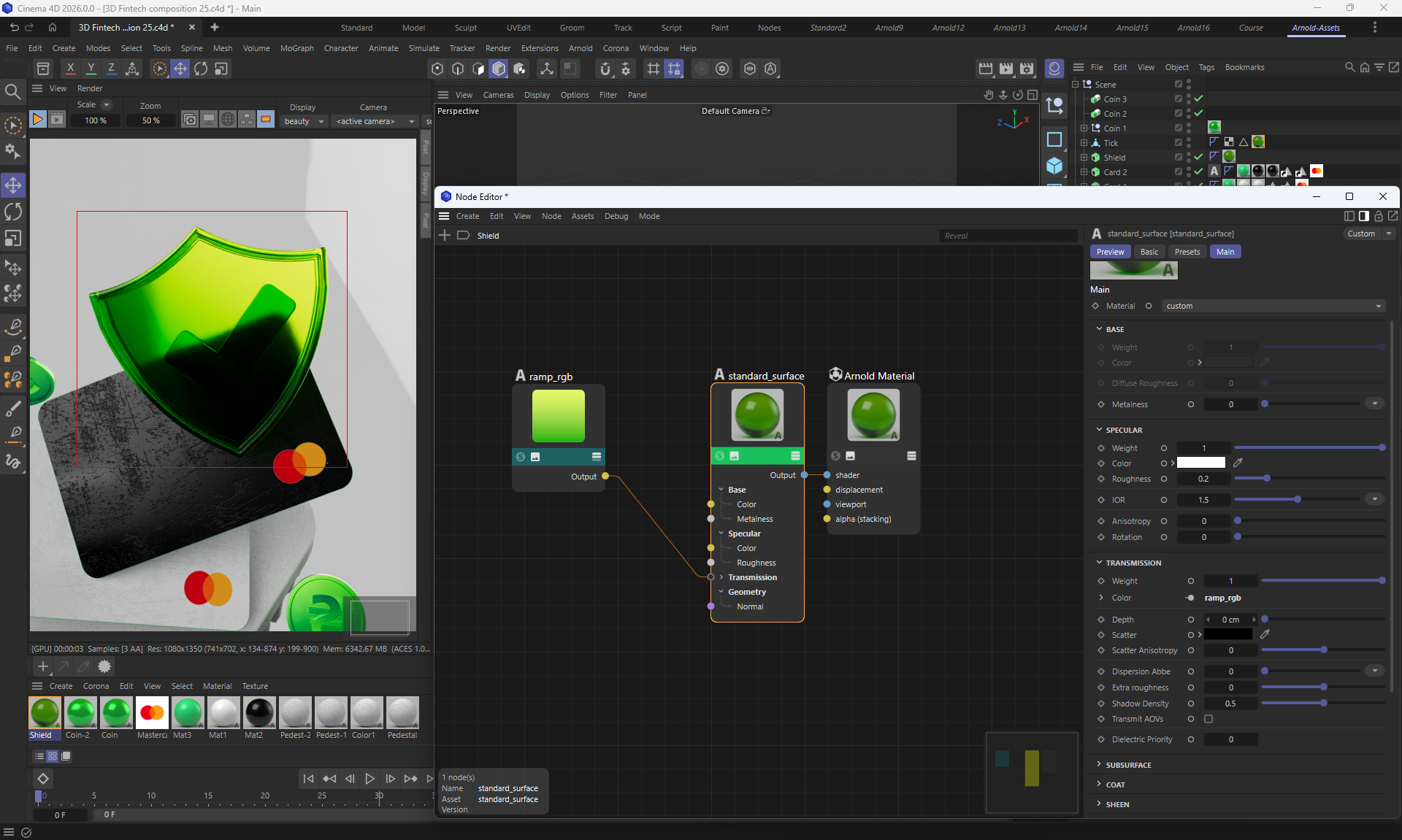
Task: Expand the SUBSURFACE section
Action: (1127, 765)
